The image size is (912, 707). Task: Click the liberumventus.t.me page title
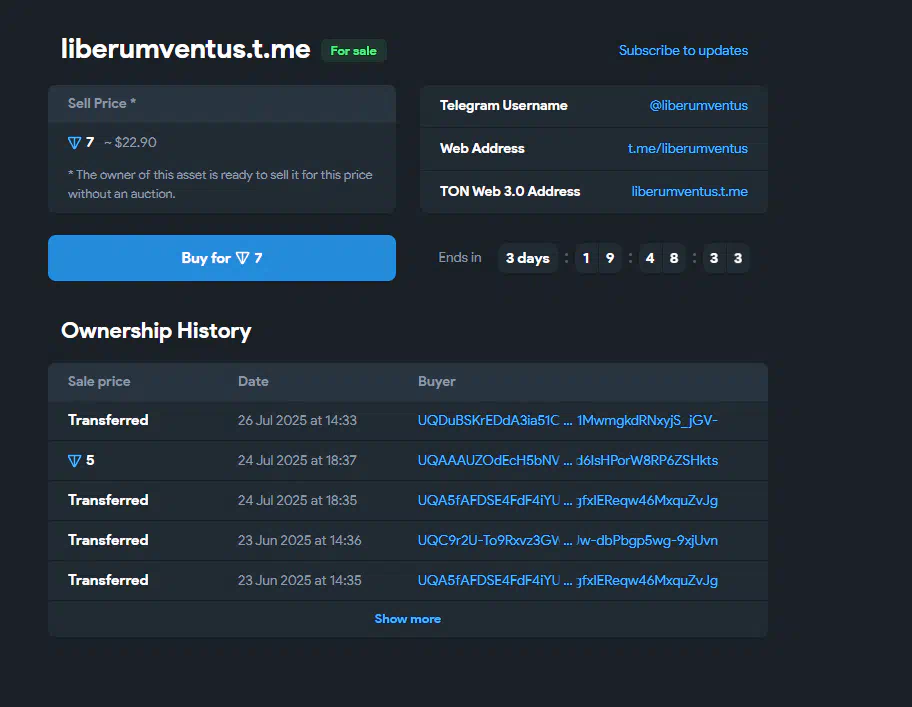(x=186, y=49)
